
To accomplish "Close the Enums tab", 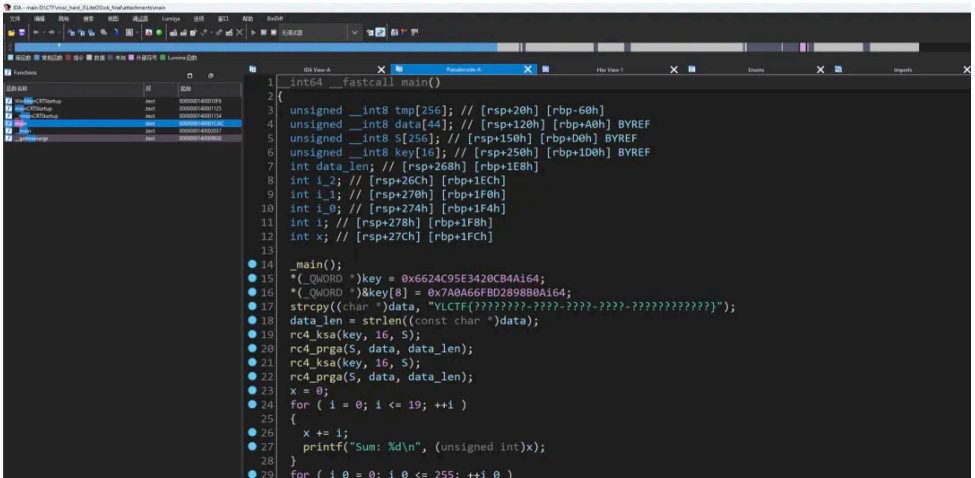I will tap(820, 70).
